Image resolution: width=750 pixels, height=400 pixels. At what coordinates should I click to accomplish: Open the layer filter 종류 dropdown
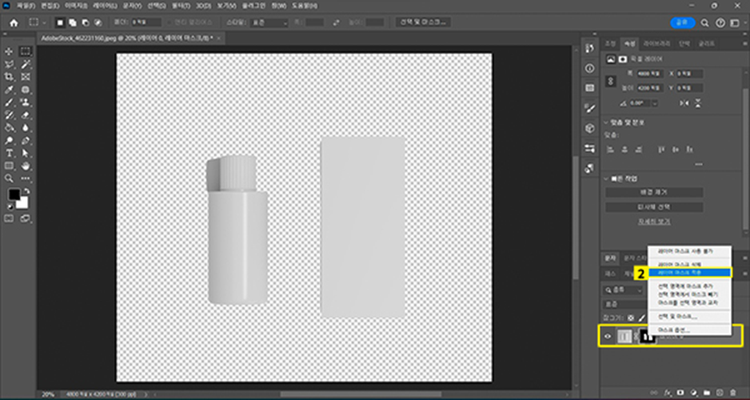624,290
